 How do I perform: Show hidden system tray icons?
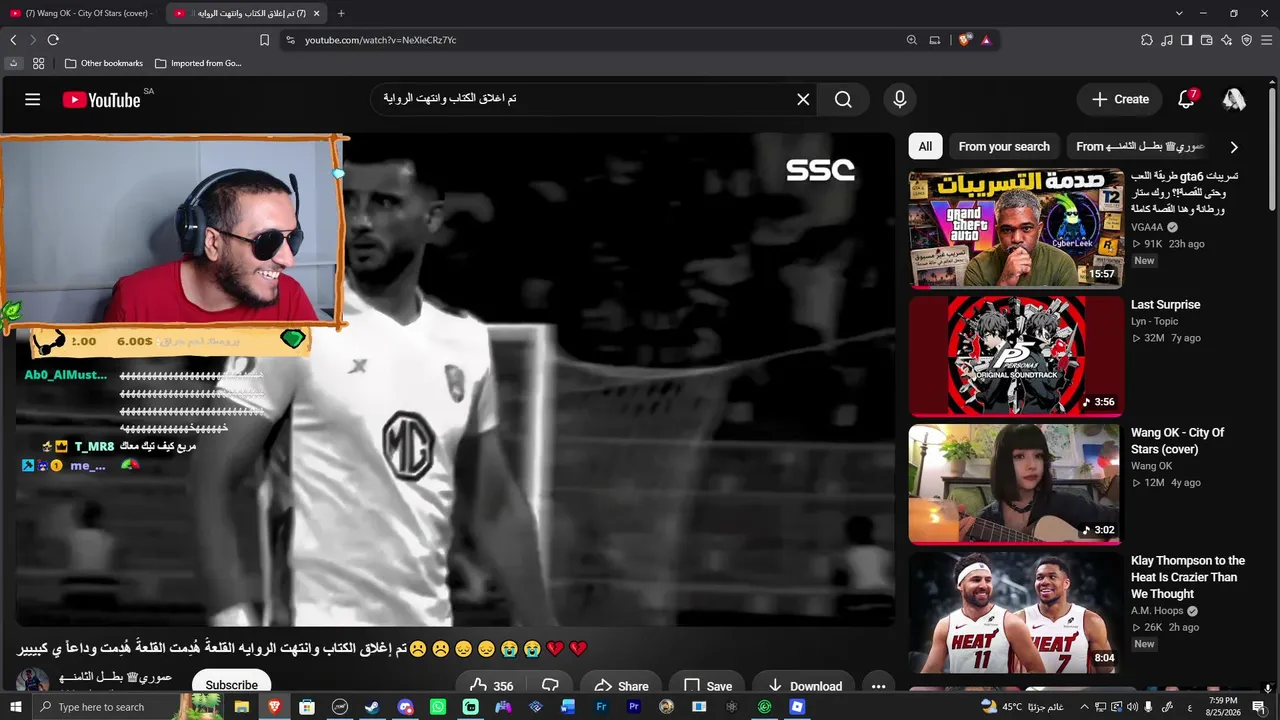tap(1084, 707)
